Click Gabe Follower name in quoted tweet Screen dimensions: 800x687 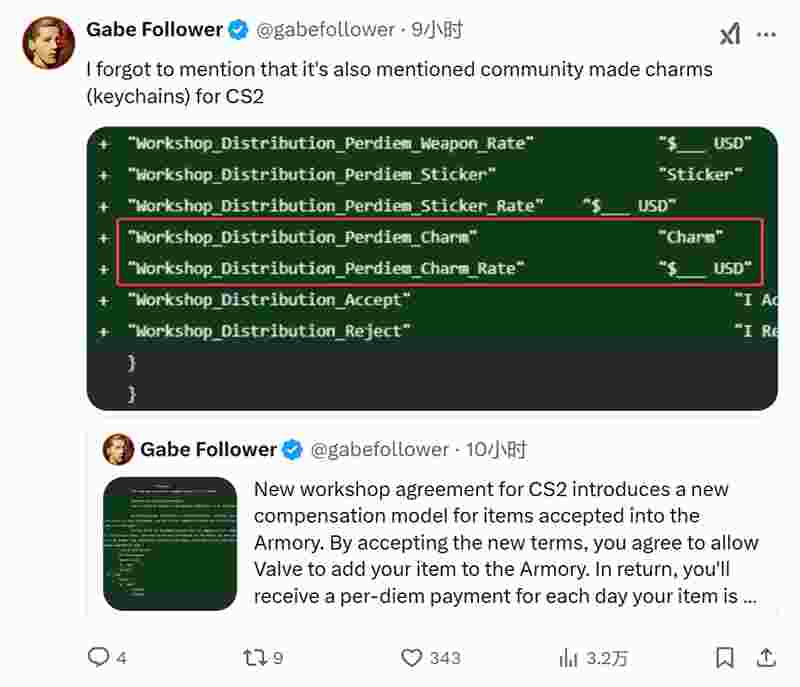tap(208, 450)
